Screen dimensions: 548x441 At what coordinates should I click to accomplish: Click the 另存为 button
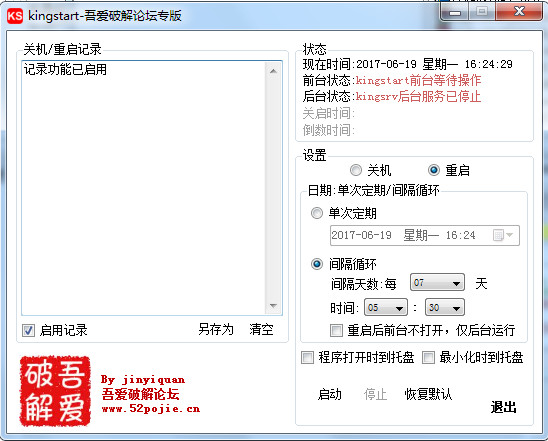pos(216,329)
